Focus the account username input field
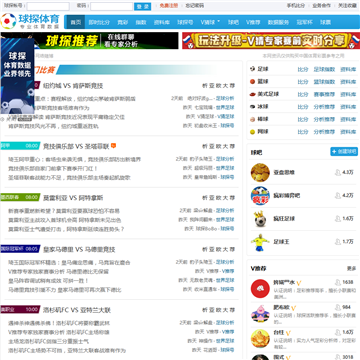Screen dimensions: 360x360 [48, 6]
